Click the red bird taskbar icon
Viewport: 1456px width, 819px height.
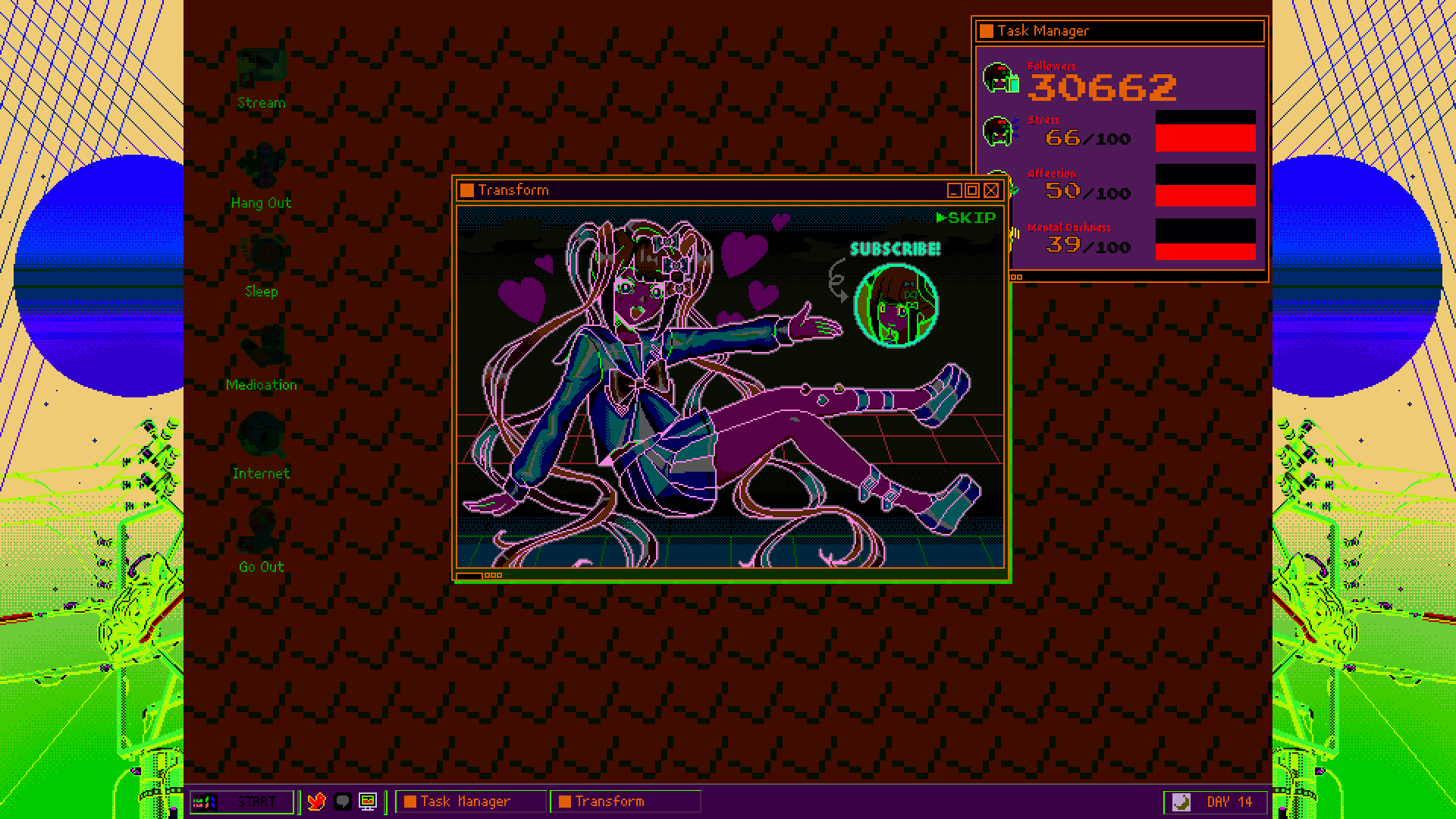pos(316,802)
